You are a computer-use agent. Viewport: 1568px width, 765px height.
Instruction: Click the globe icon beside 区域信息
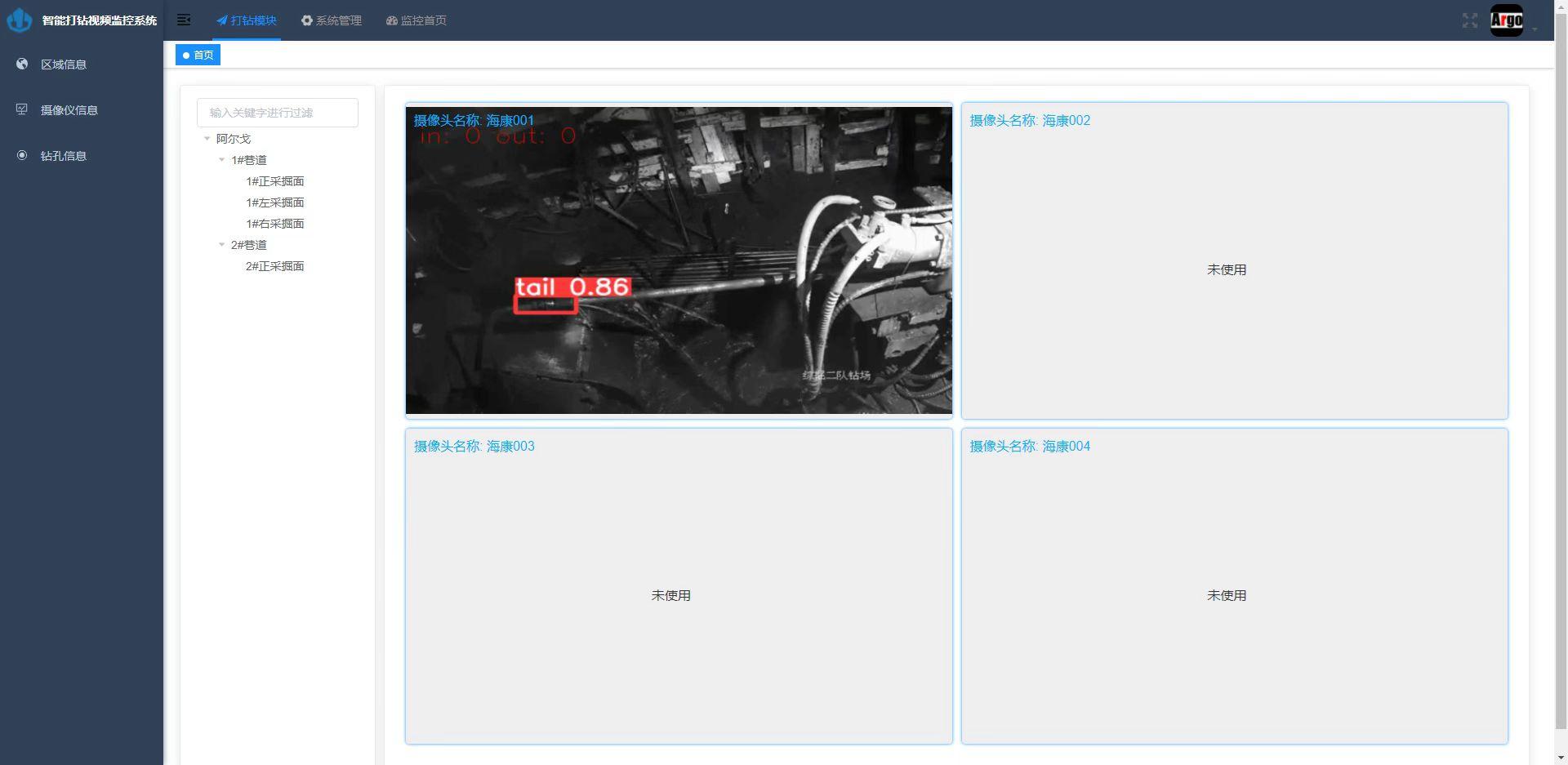pyautogui.click(x=22, y=64)
